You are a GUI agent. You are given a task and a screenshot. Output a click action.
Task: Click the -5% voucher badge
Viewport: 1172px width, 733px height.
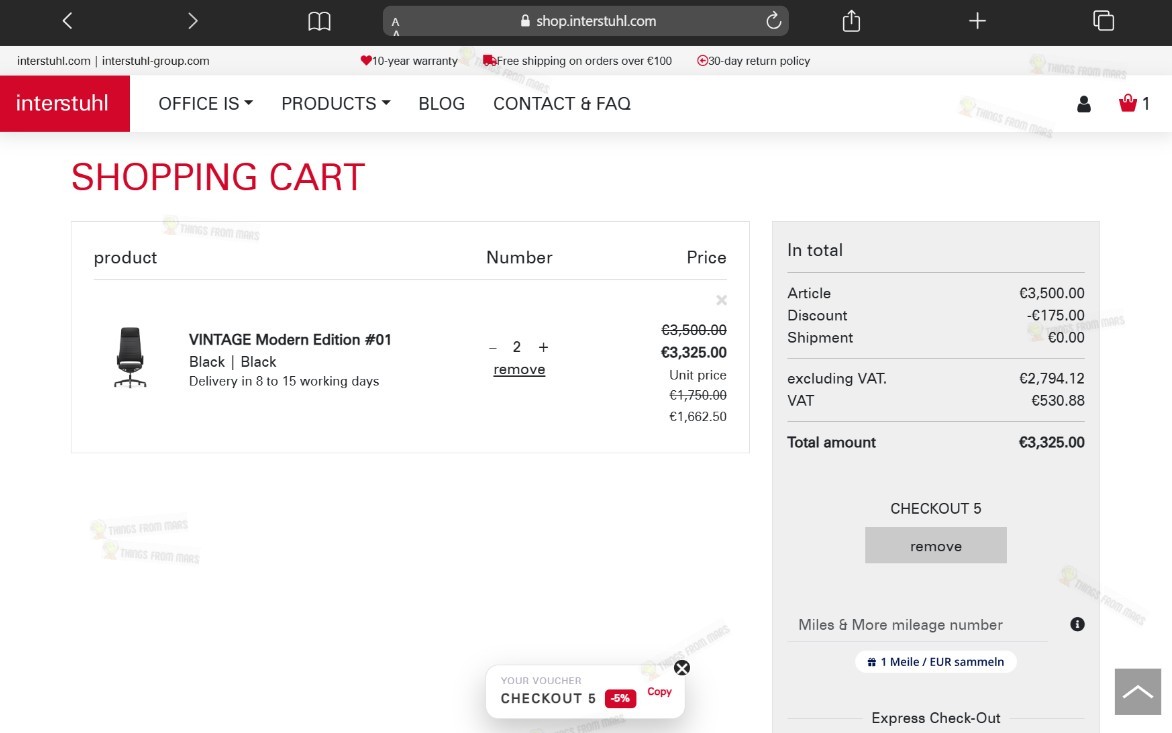click(x=620, y=698)
